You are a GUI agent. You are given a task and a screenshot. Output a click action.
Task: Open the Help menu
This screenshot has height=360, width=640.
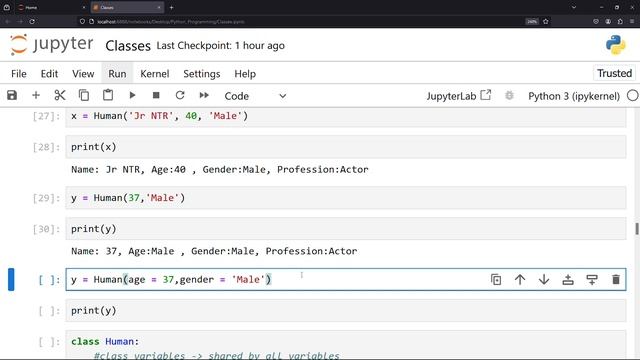[x=245, y=74]
